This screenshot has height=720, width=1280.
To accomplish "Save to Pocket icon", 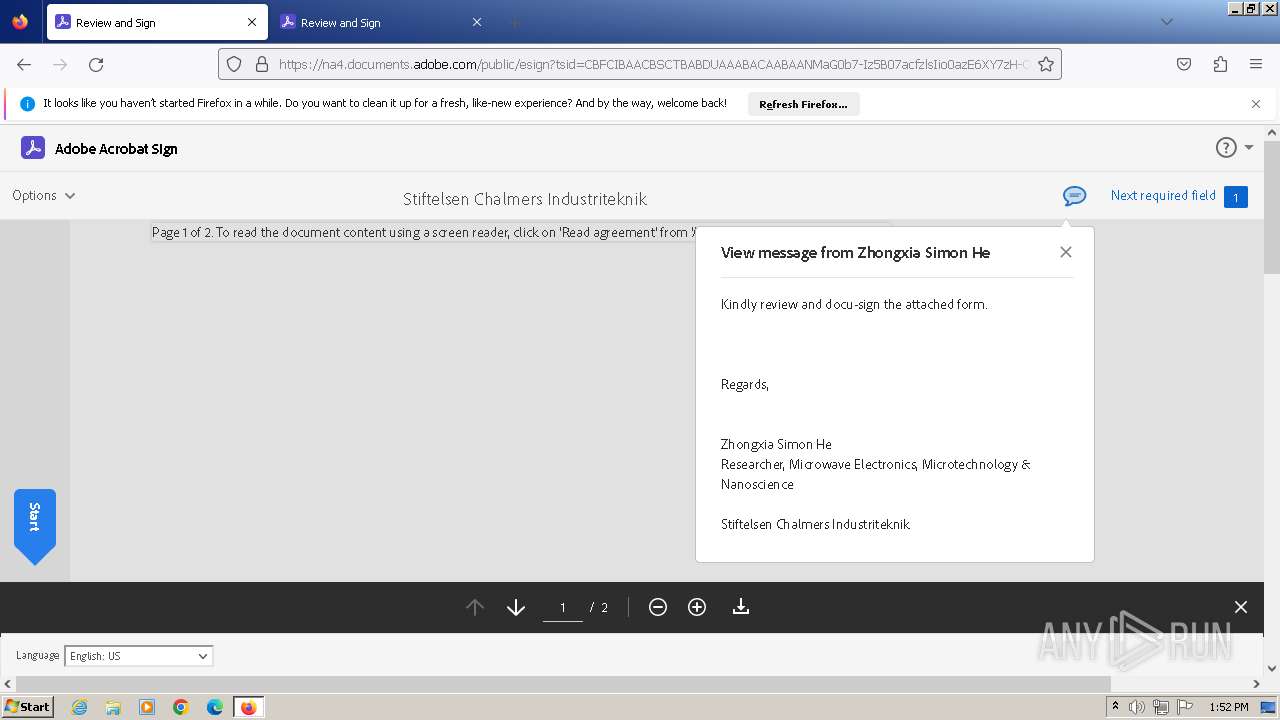I will pos(1184,64).
